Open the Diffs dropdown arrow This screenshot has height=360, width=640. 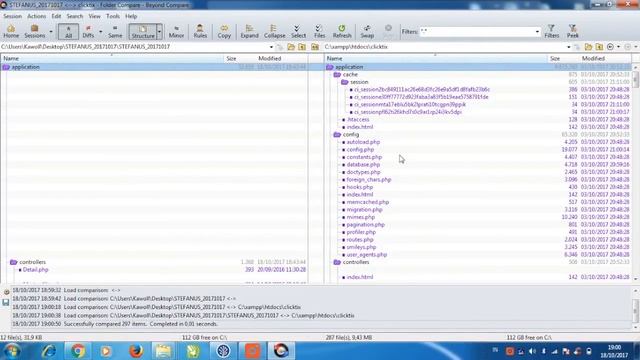coord(100,31)
